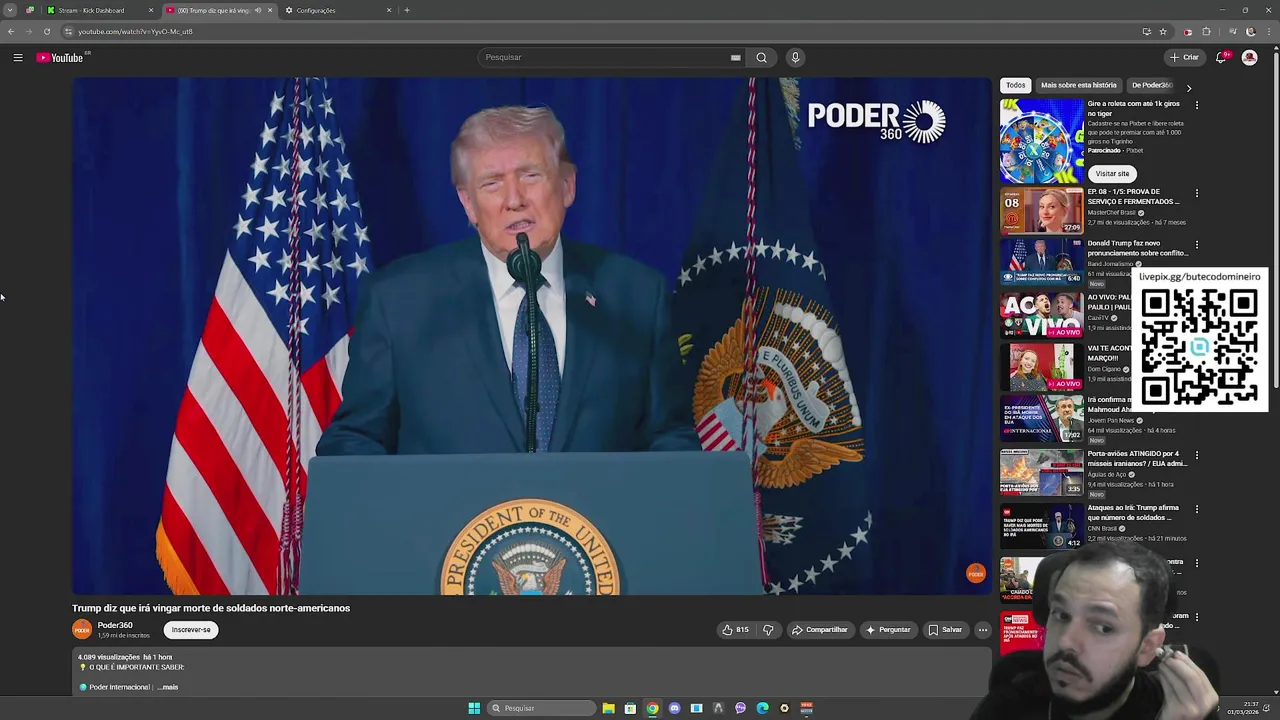
Task: Open options menu for the Pixbet ad
Action: 1197,104
